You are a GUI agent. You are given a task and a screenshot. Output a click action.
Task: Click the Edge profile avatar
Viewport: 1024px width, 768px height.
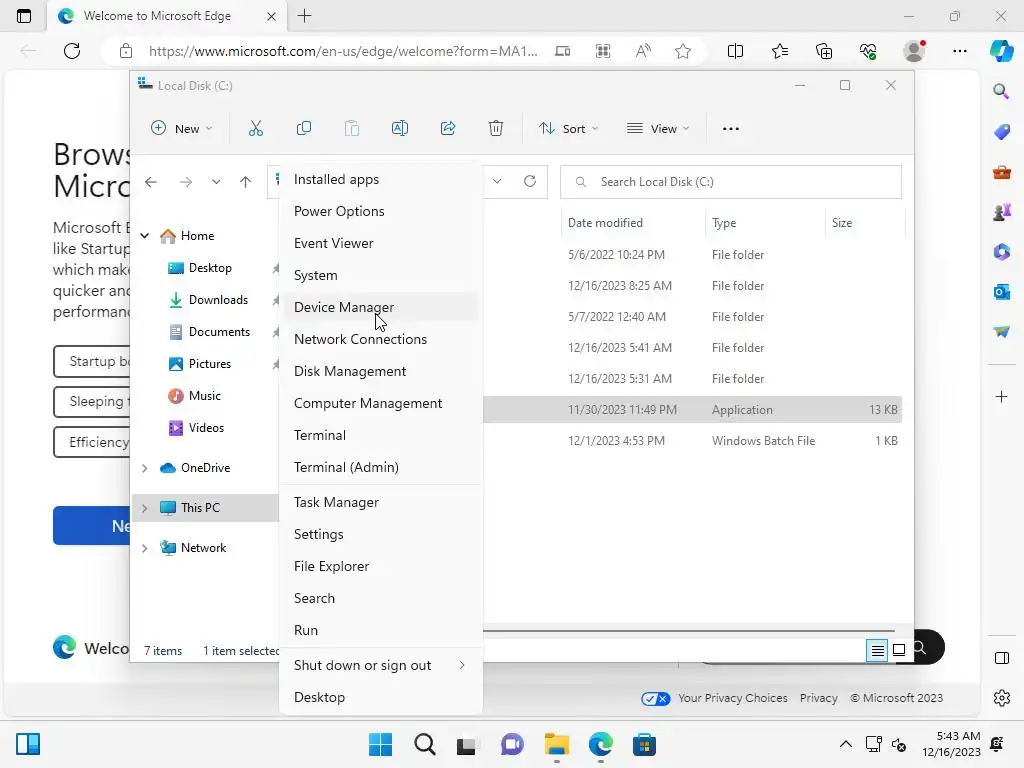914,51
